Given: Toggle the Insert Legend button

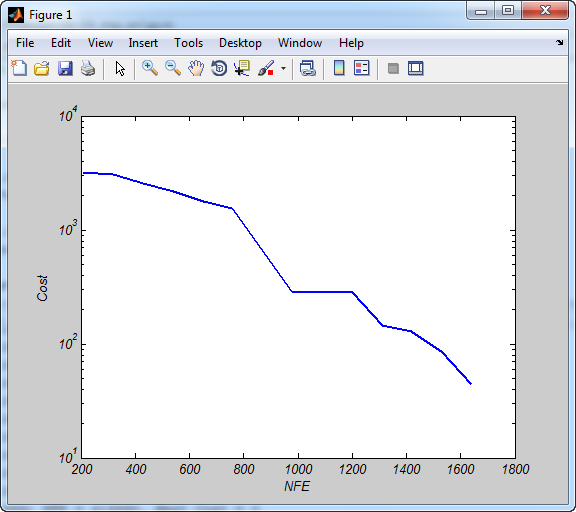Looking at the screenshot, I should pos(361,68).
